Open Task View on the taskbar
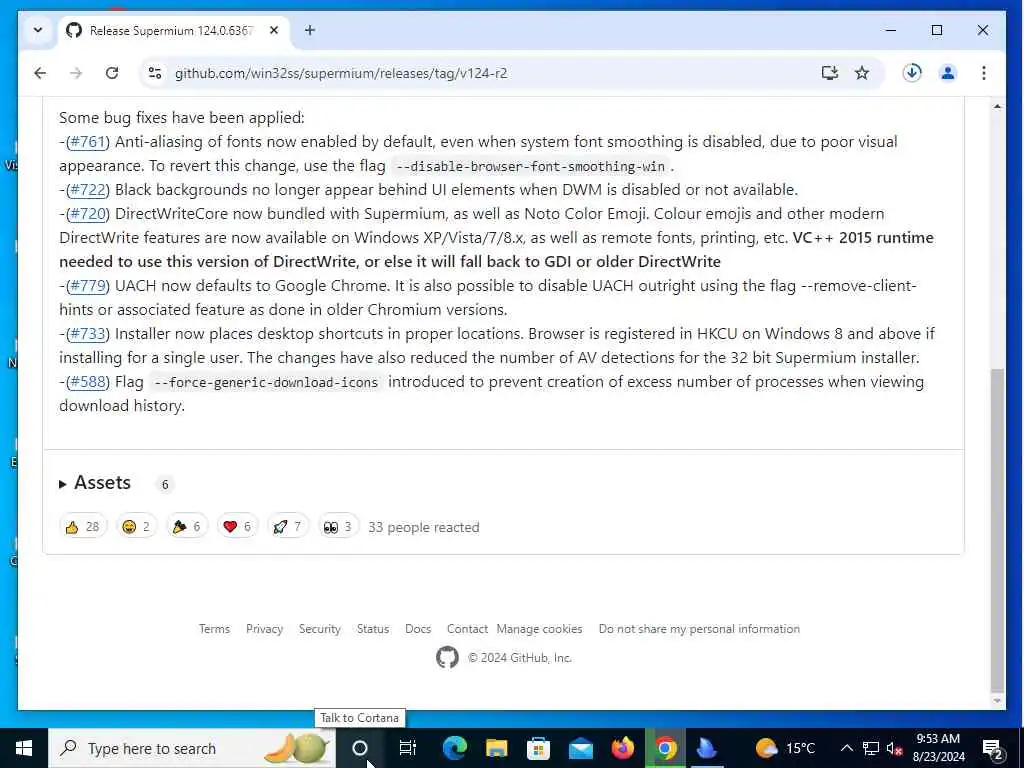The width and height of the screenshot is (1024, 768). [408, 748]
